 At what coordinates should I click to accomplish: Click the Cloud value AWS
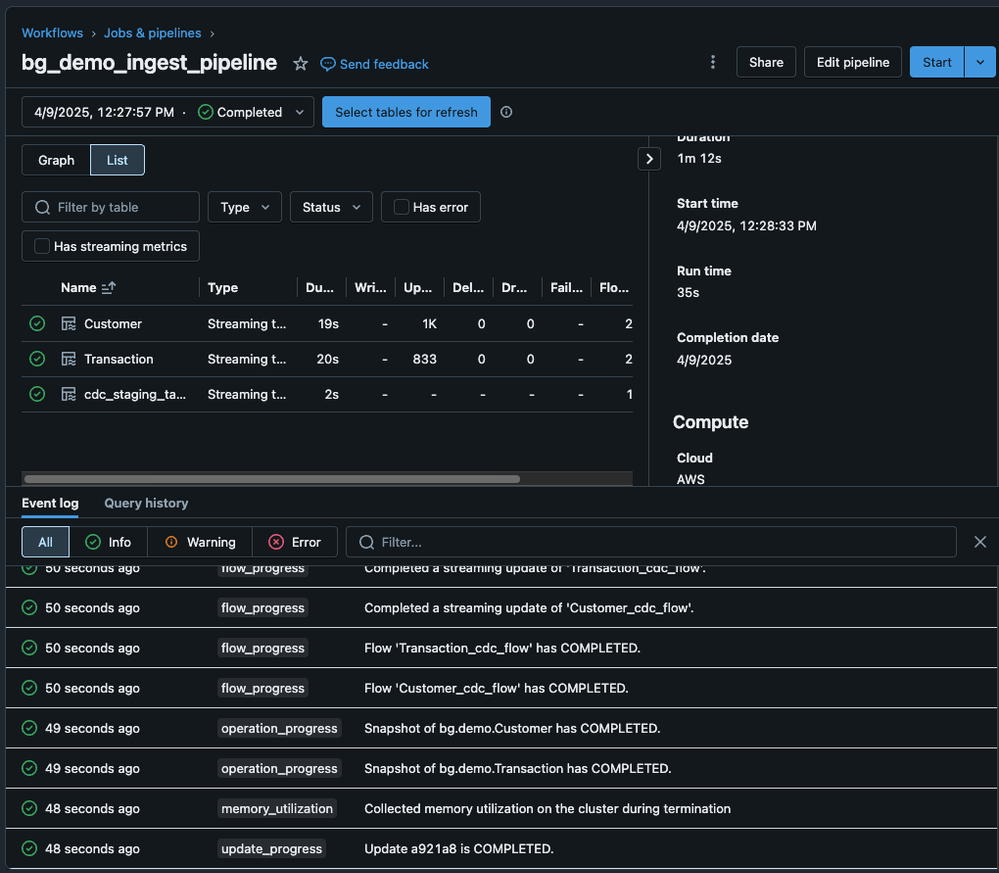click(x=691, y=480)
